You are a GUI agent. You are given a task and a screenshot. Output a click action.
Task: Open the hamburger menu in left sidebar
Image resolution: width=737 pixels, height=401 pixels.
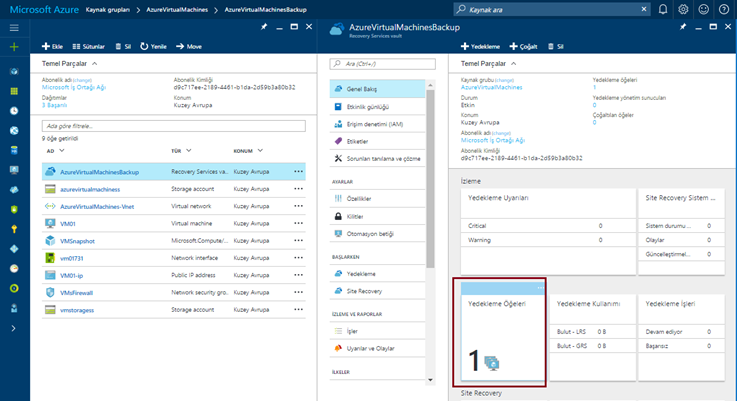pos(14,28)
